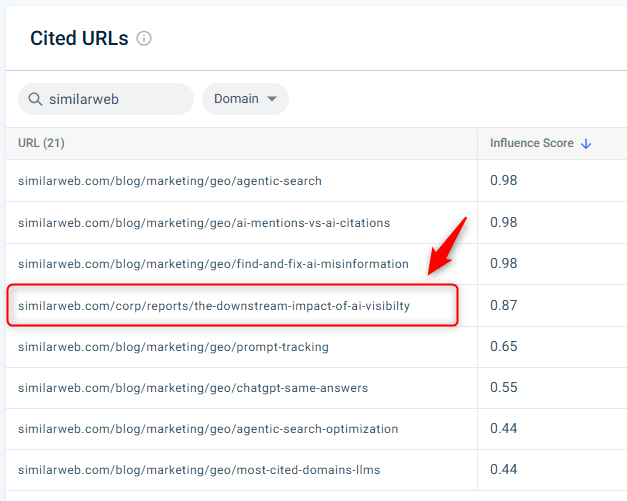Open the Cited URLs info icon
The width and height of the screenshot is (627, 501).
click(x=144, y=39)
